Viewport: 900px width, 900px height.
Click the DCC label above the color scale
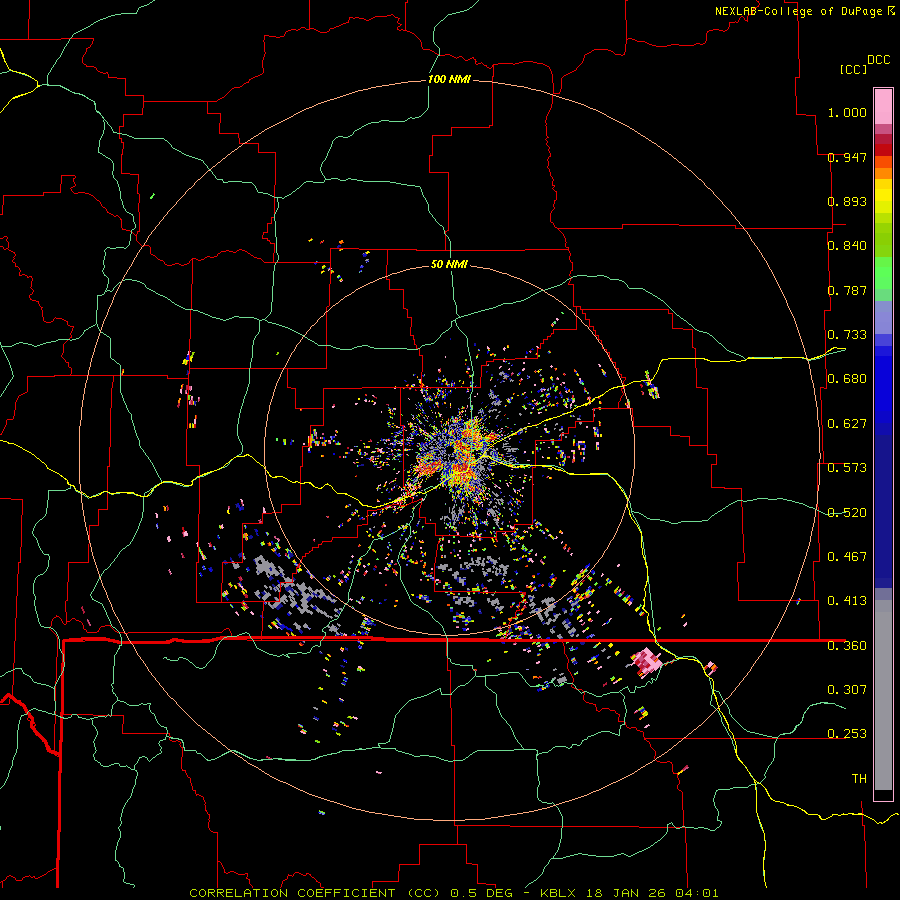click(x=878, y=60)
